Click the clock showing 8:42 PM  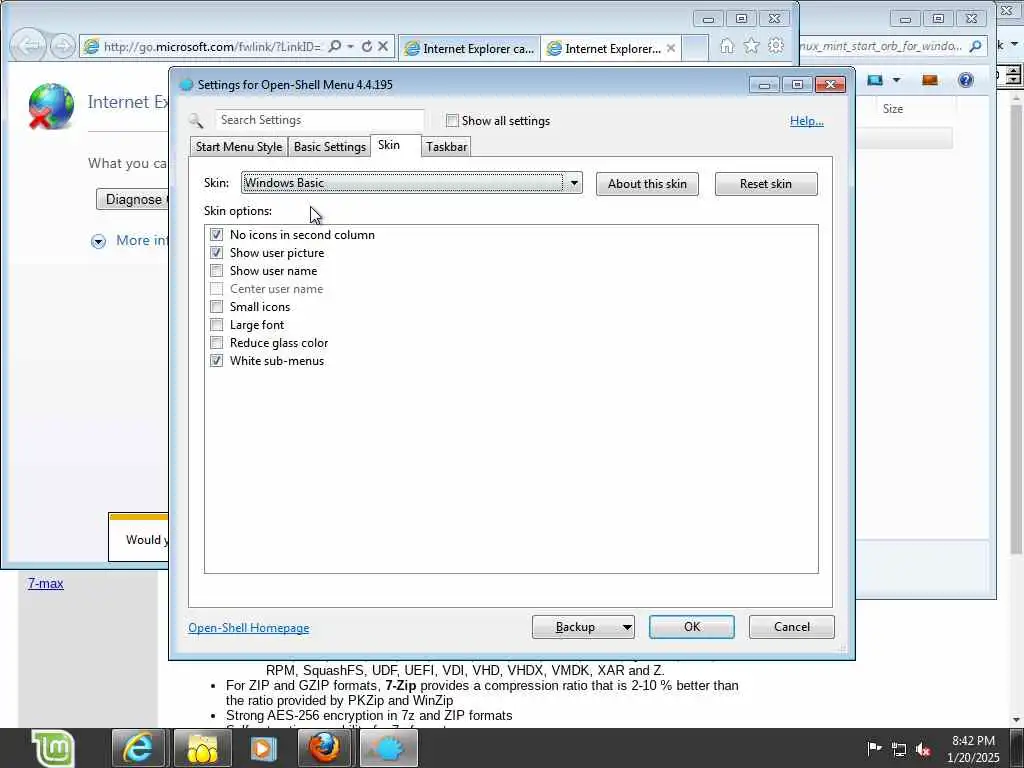(x=973, y=741)
